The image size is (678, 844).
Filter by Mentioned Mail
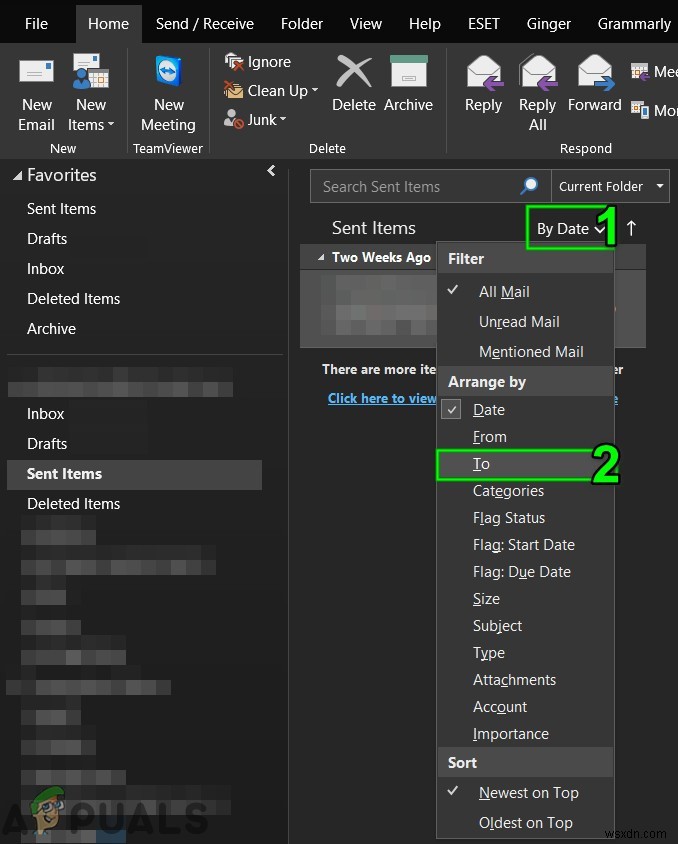coord(525,352)
